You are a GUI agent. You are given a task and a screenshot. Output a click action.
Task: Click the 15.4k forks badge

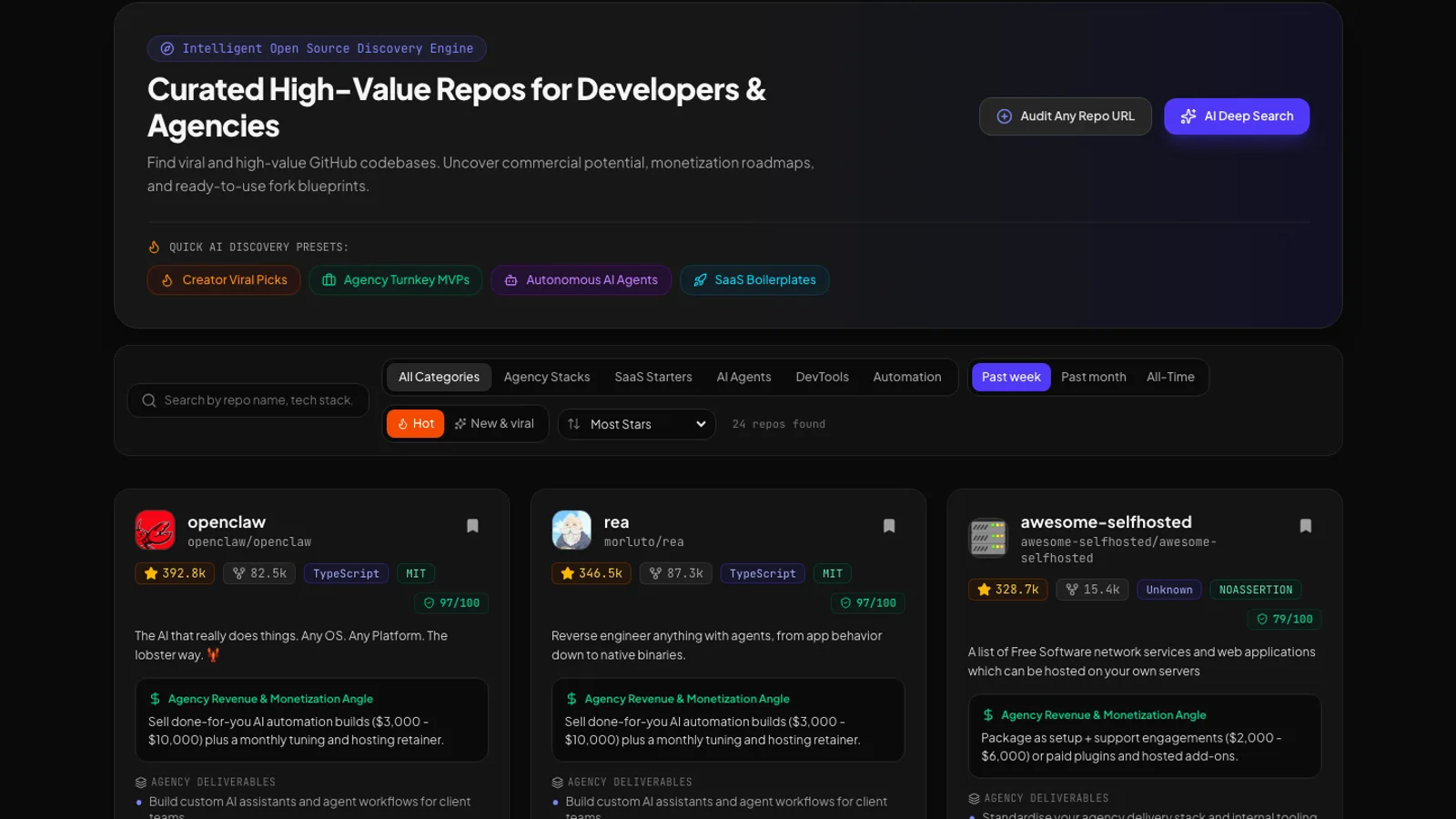pos(1093,590)
